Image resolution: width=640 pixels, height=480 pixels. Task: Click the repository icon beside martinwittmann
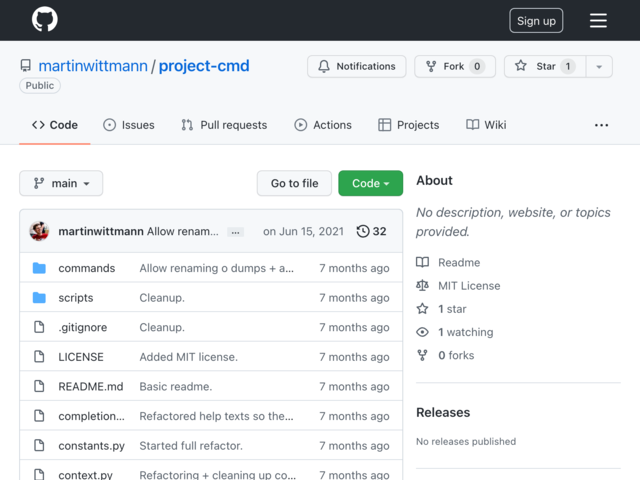point(26,66)
